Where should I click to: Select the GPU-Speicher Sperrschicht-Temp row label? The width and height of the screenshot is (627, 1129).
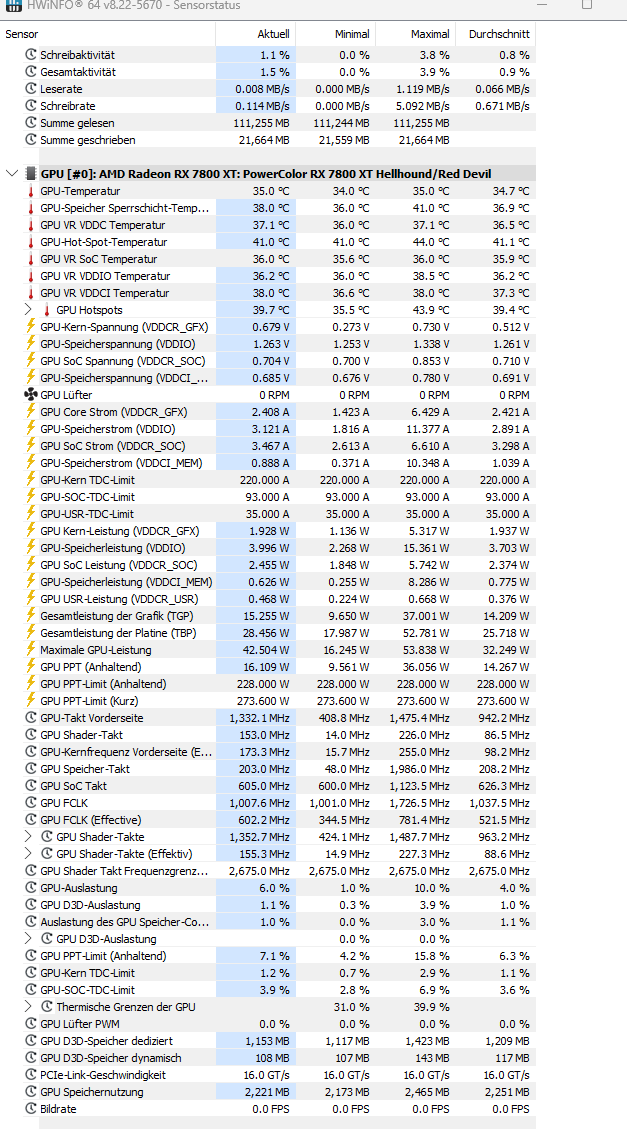point(125,208)
